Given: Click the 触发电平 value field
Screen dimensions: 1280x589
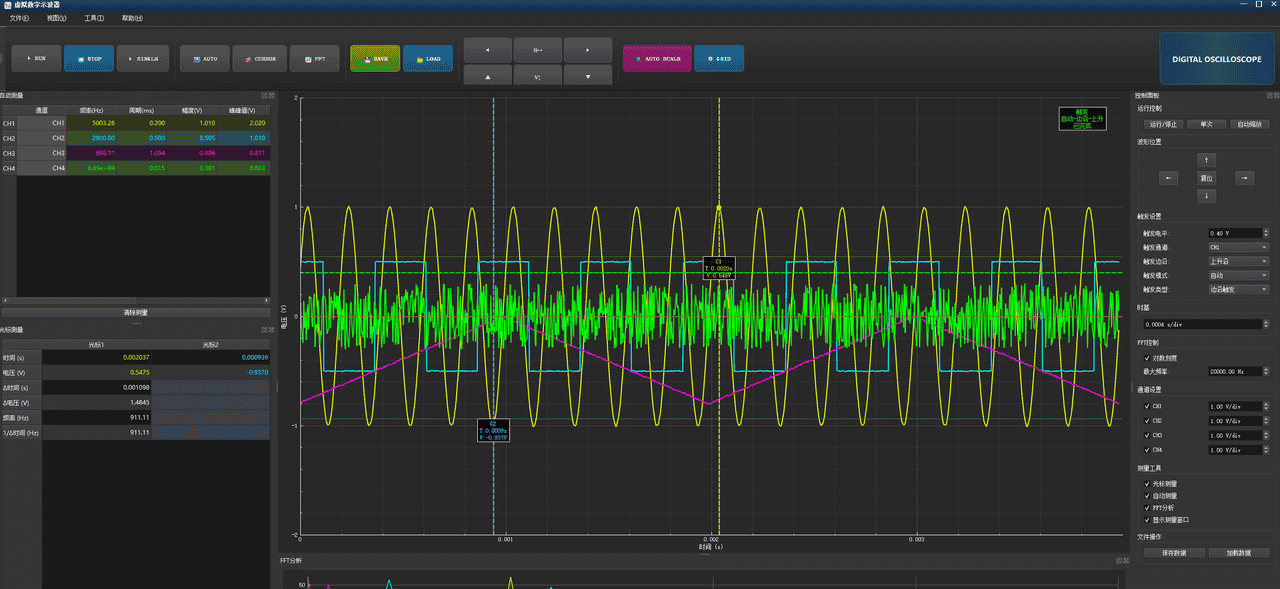Looking at the screenshot, I should point(1235,233).
